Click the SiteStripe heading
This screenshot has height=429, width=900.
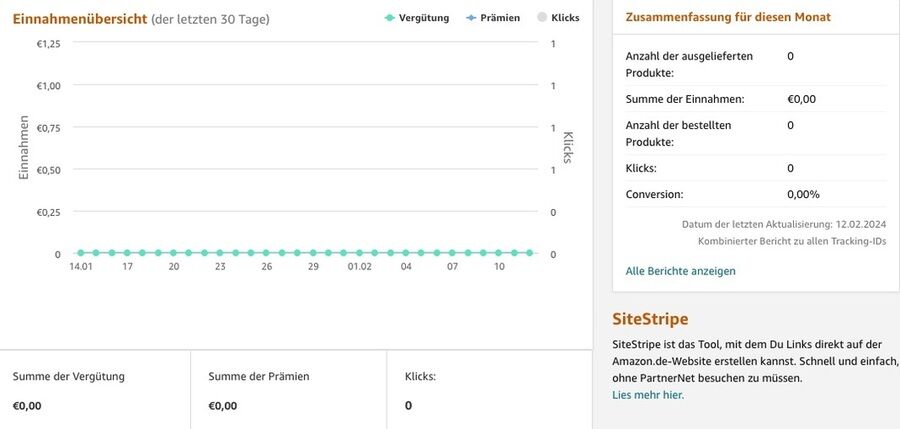point(650,319)
